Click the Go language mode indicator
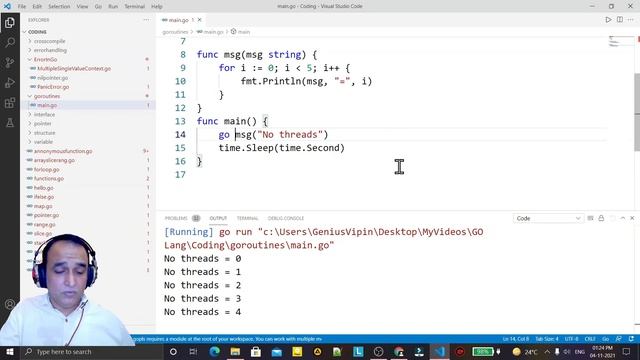 606,339
